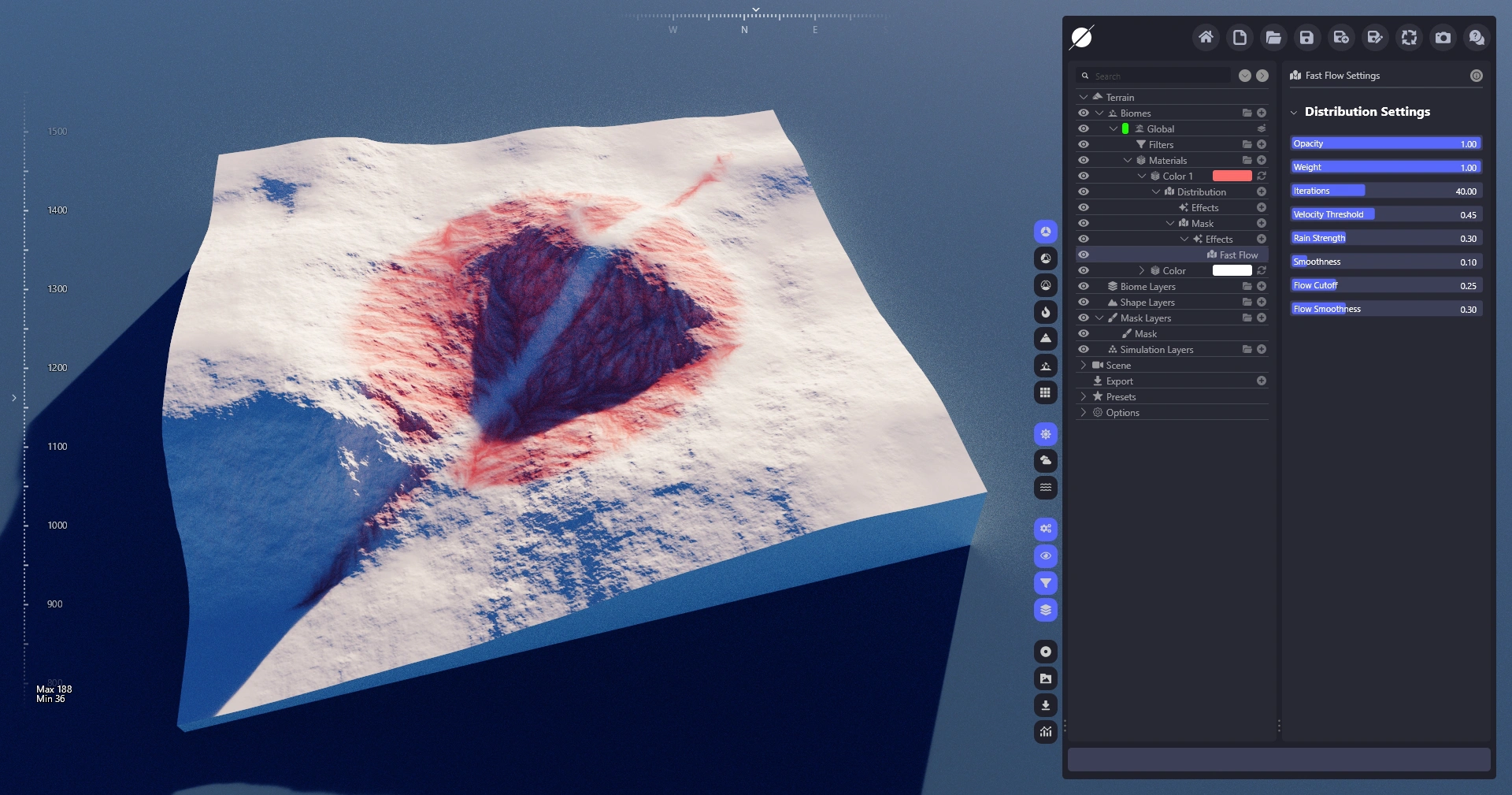1512x795 pixels.
Task: Select the Biome Layers tree item
Action: [x=1147, y=286]
